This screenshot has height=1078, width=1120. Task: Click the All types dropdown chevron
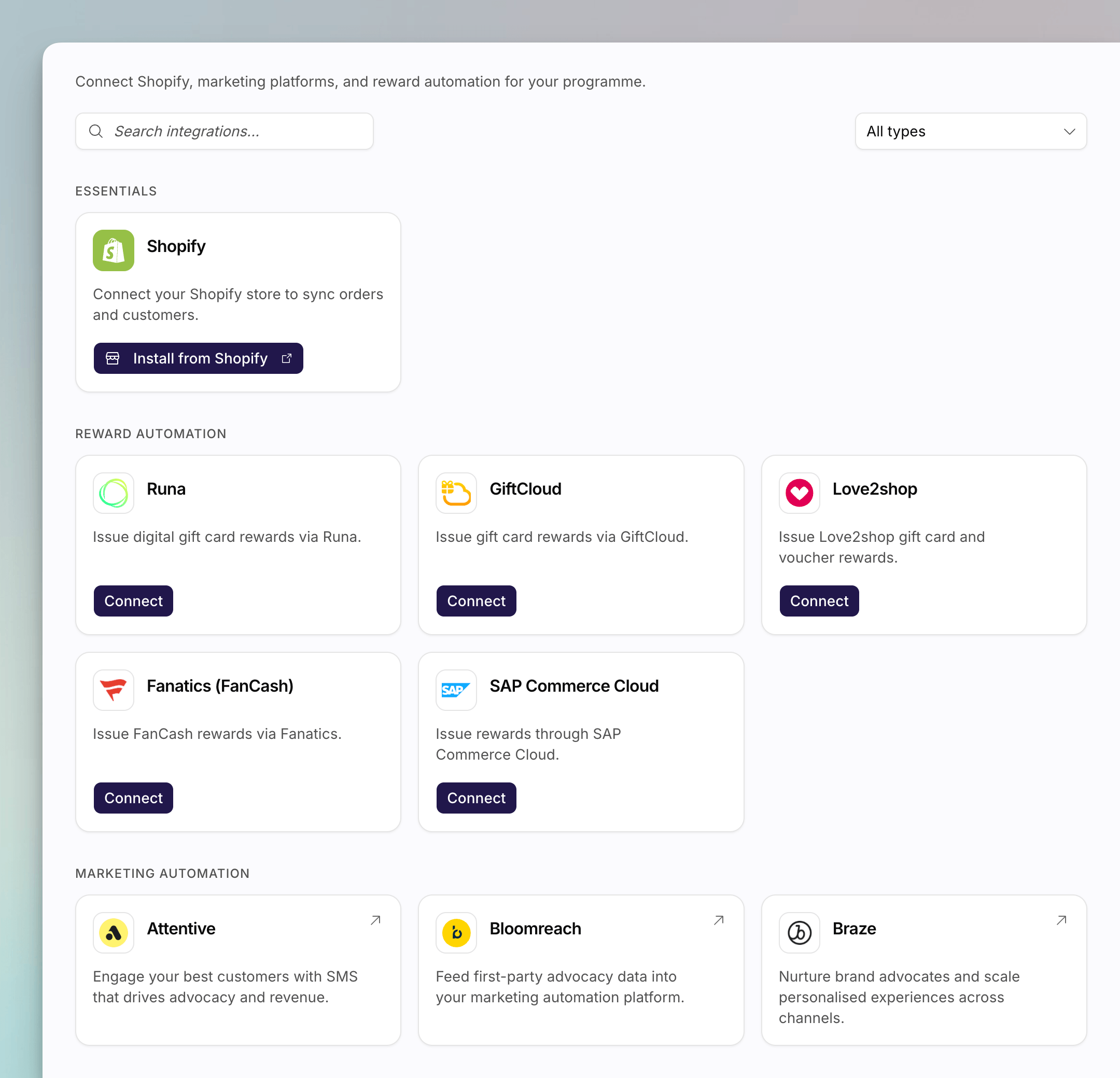[1069, 131]
